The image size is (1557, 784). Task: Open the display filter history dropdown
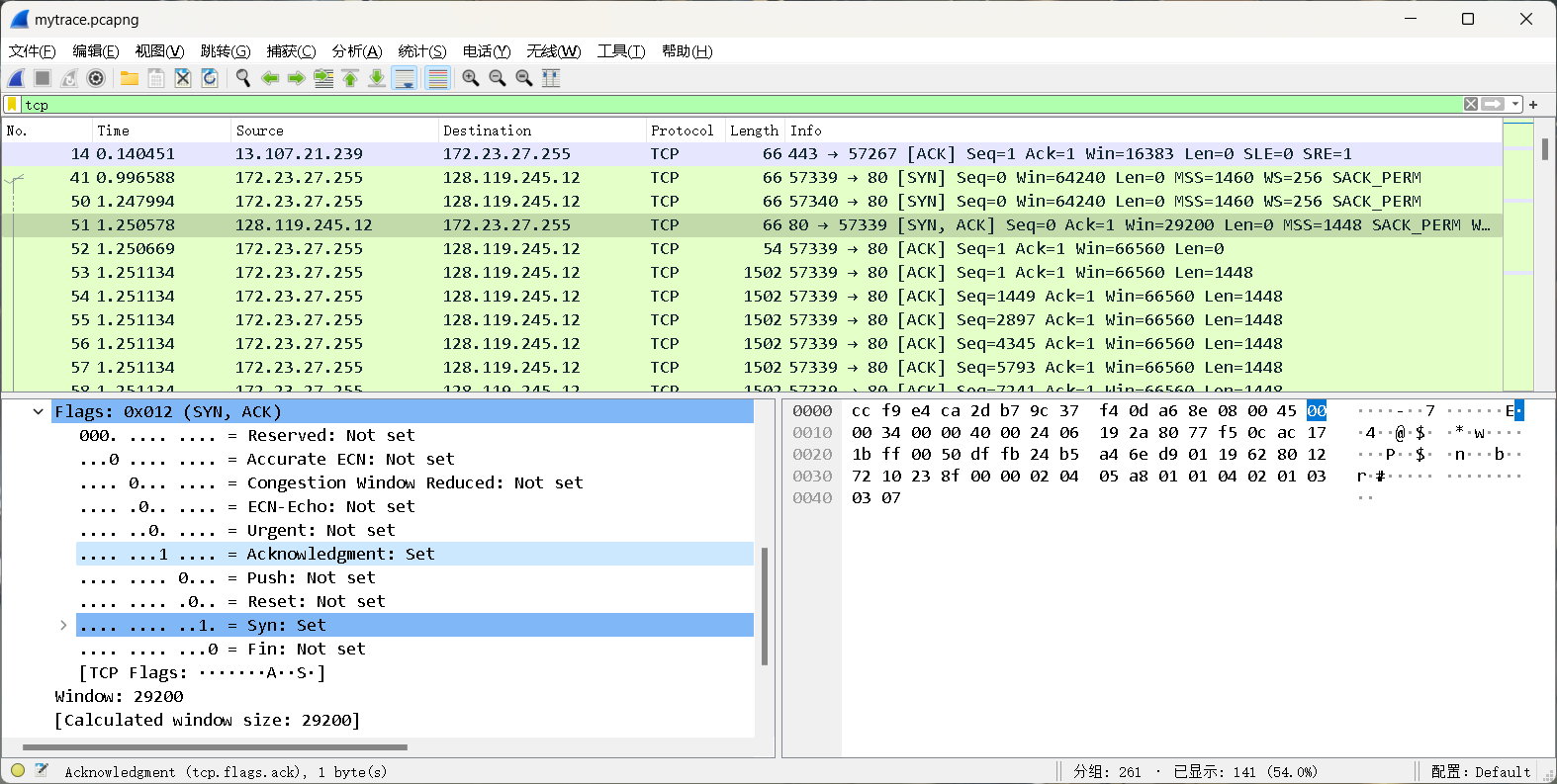point(1515,104)
